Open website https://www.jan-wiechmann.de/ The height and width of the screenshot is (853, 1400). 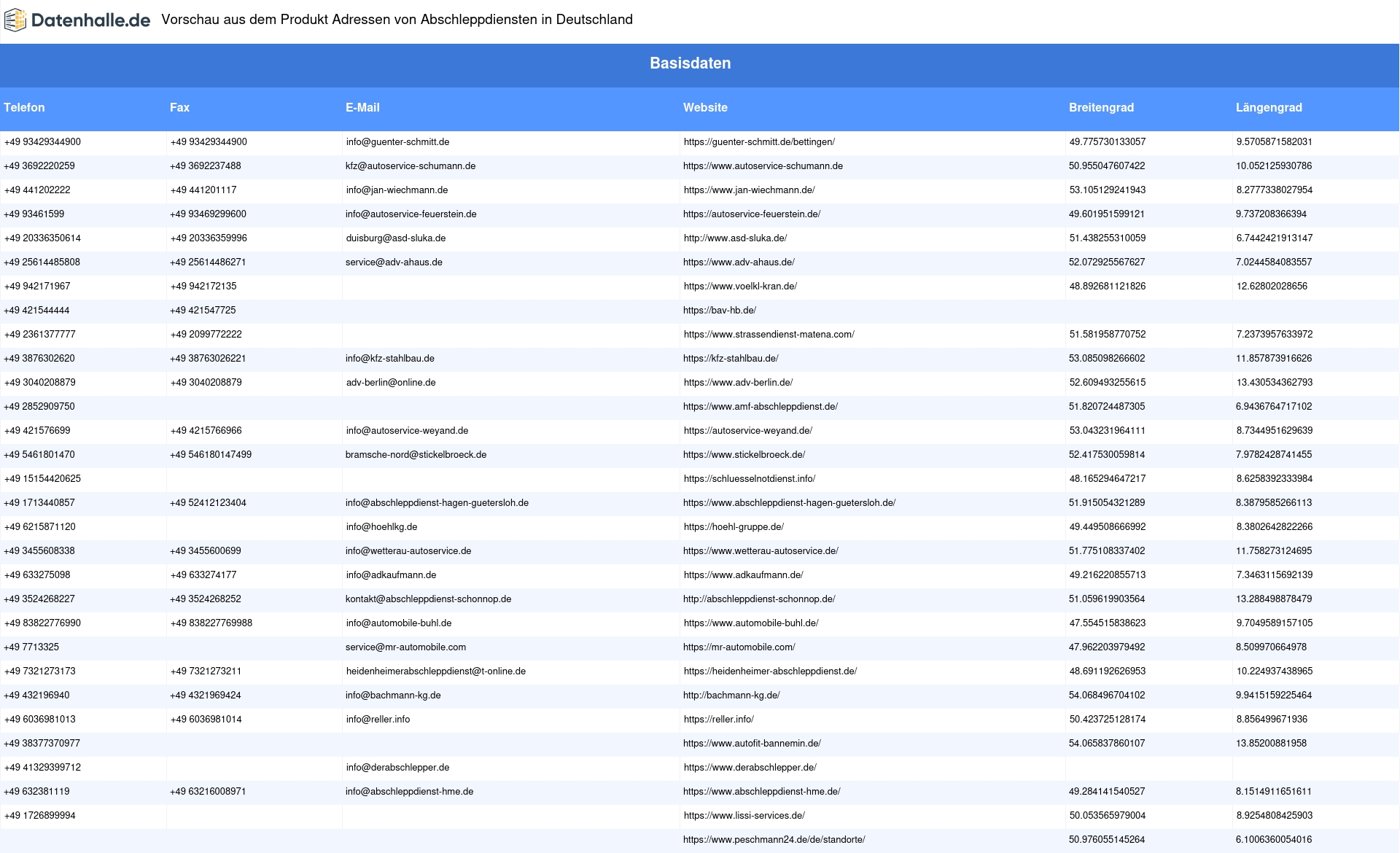pos(749,190)
